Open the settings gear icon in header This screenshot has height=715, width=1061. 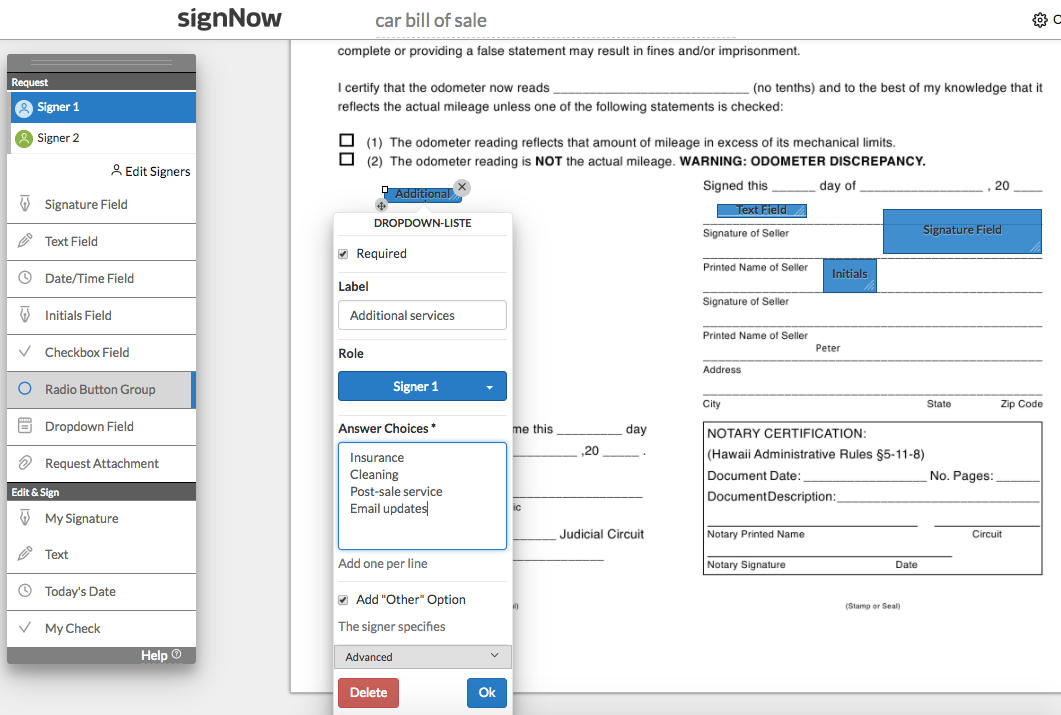(1040, 20)
